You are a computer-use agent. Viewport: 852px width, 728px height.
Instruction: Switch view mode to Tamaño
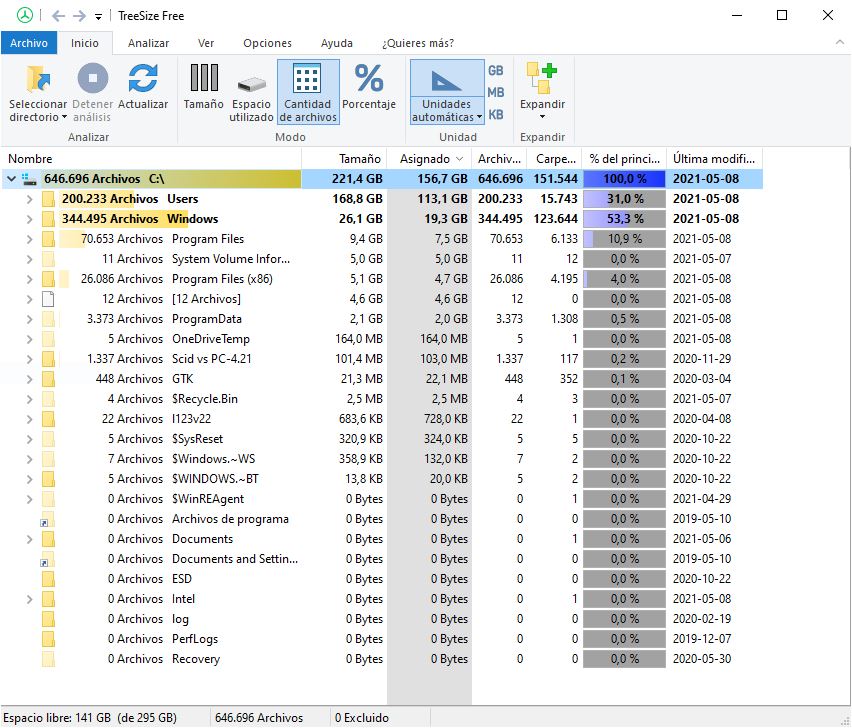click(x=203, y=79)
